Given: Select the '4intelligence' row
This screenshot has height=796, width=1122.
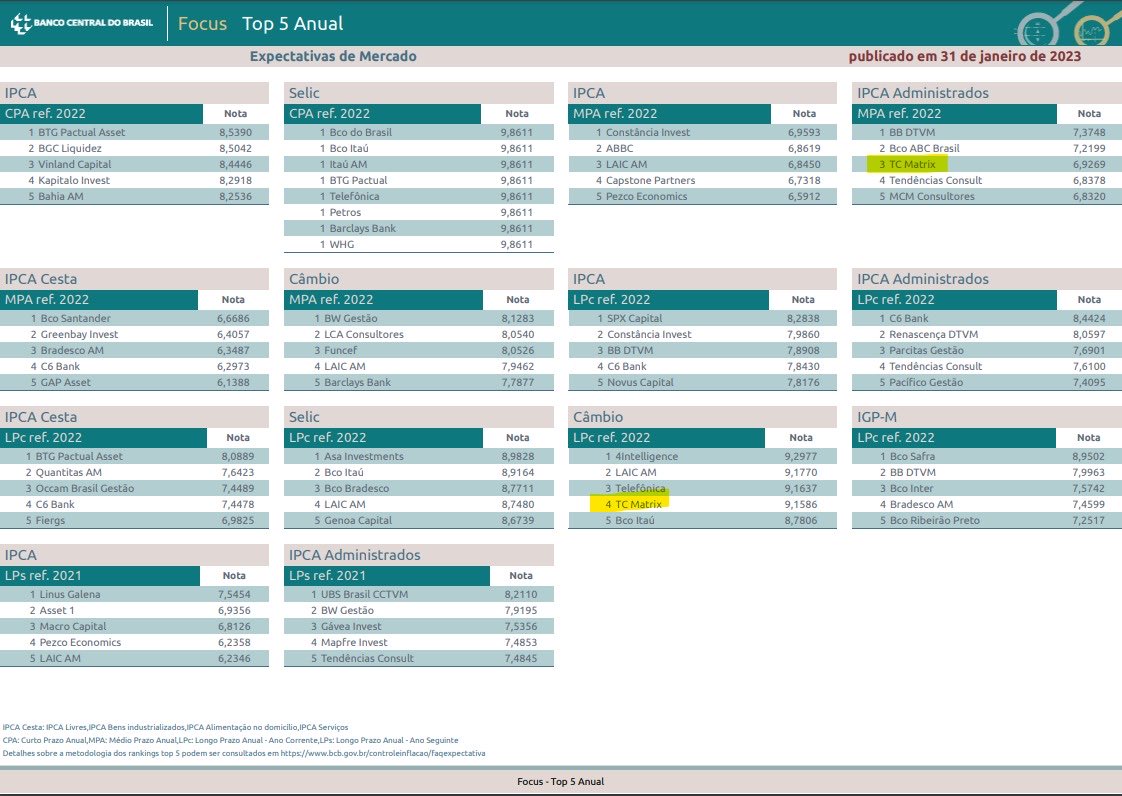Looking at the screenshot, I should (x=702, y=456).
